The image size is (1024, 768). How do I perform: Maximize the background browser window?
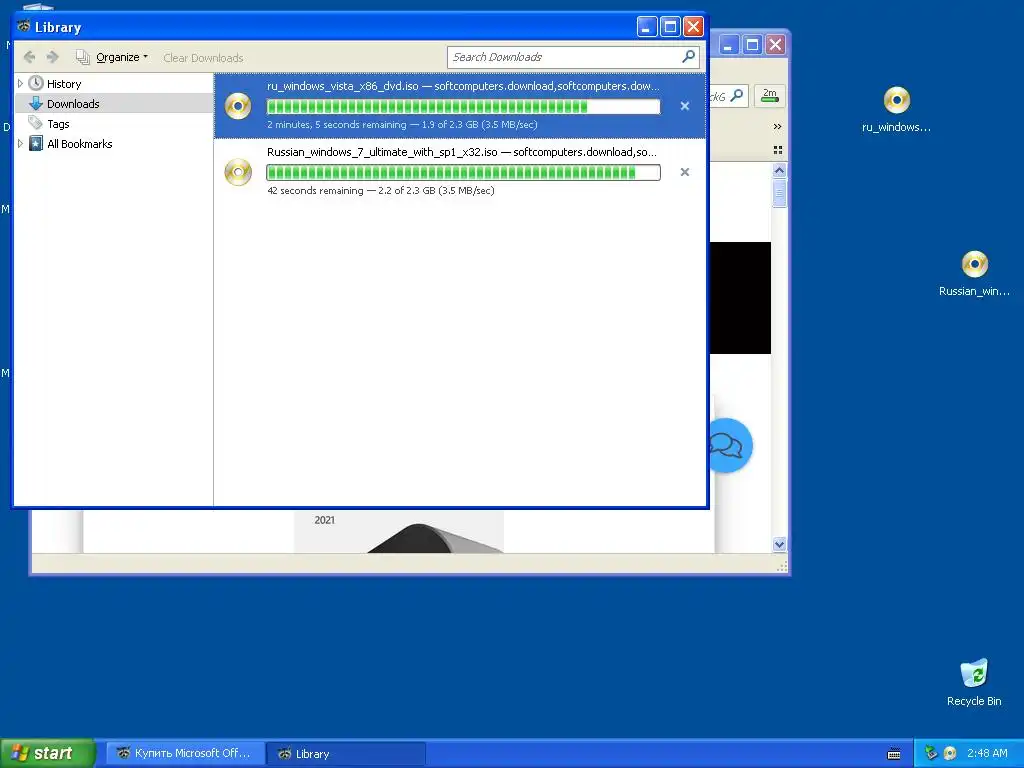point(752,45)
